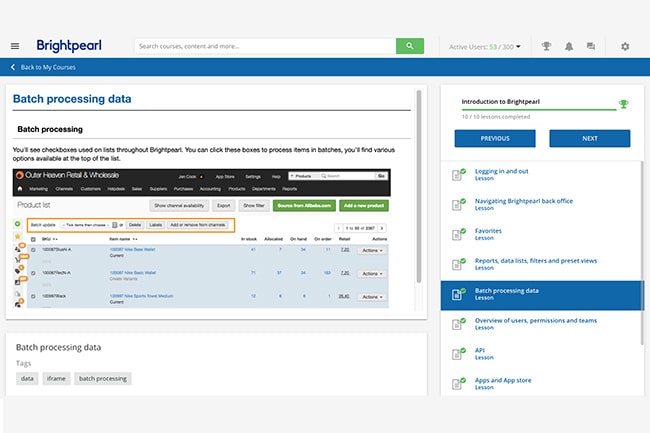Go to next page of product list
This screenshot has width=650, height=433.
pyautogui.click(x=382, y=228)
